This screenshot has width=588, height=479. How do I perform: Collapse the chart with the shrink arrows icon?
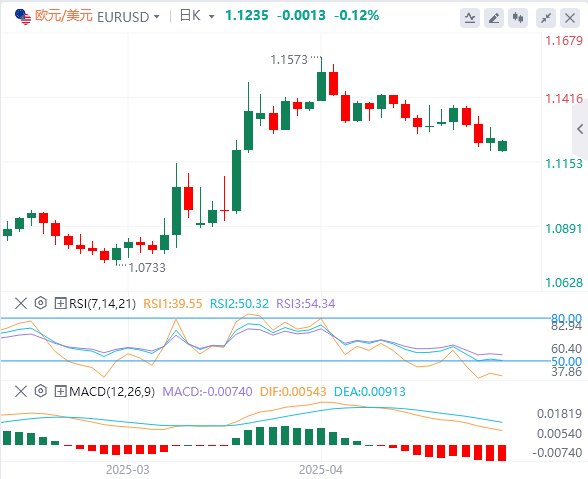[x=546, y=18]
